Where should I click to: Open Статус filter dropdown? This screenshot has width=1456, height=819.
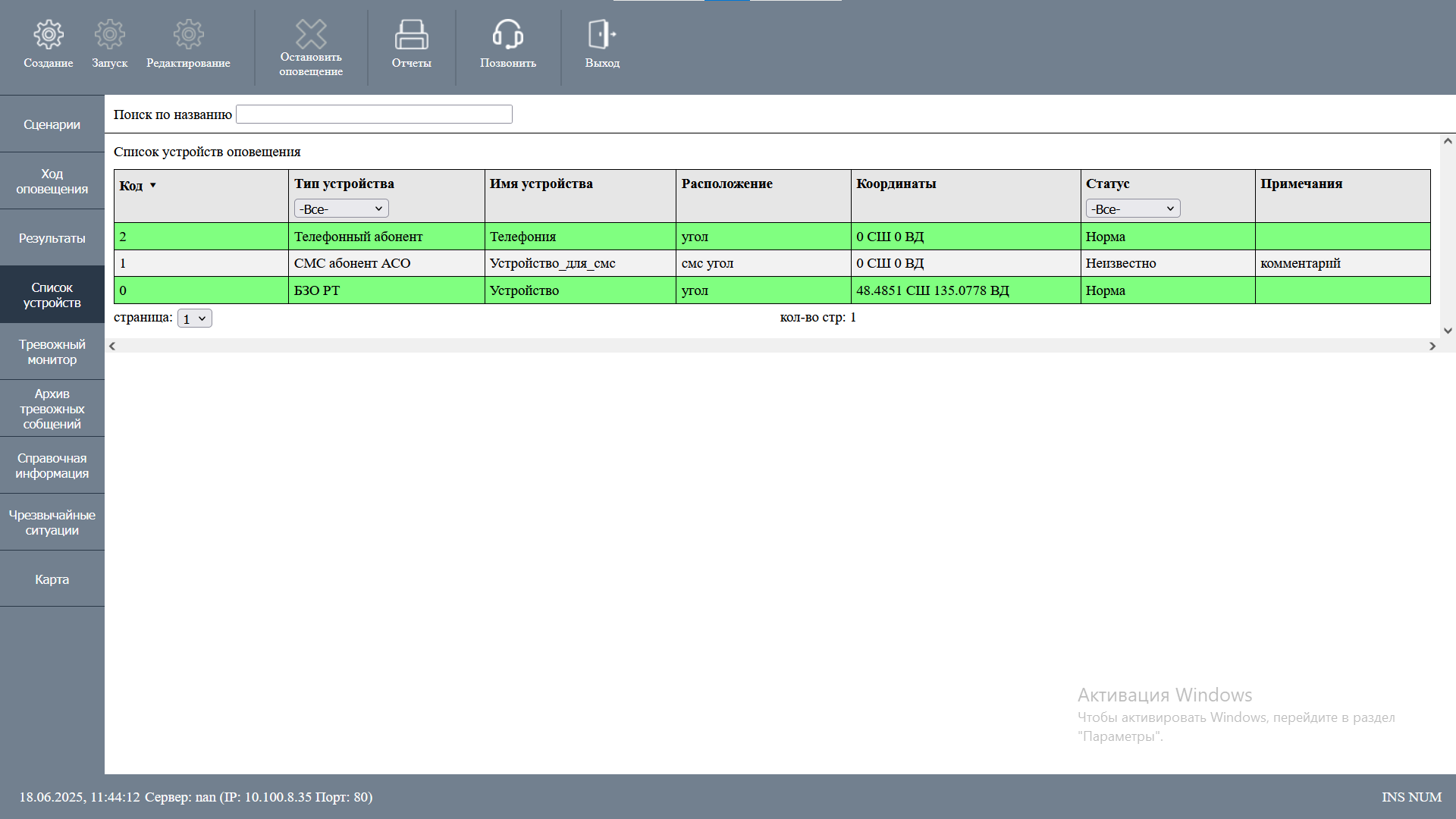(1133, 209)
